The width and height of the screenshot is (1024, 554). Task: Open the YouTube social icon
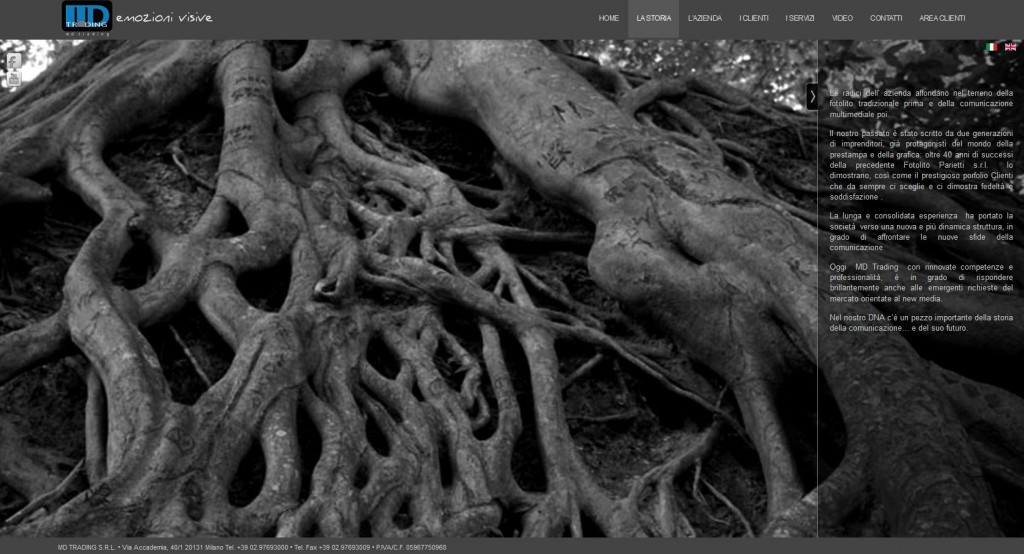(x=14, y=79)
